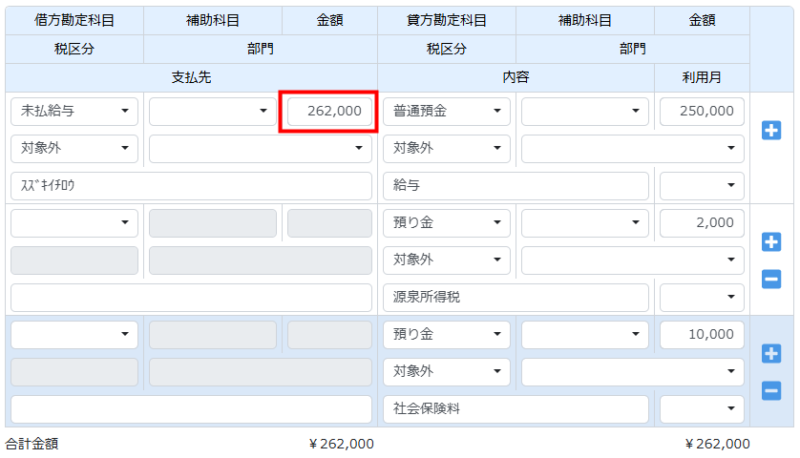Add a row using the 源泉所得税 row's plus icon

(x=771, y=242)
